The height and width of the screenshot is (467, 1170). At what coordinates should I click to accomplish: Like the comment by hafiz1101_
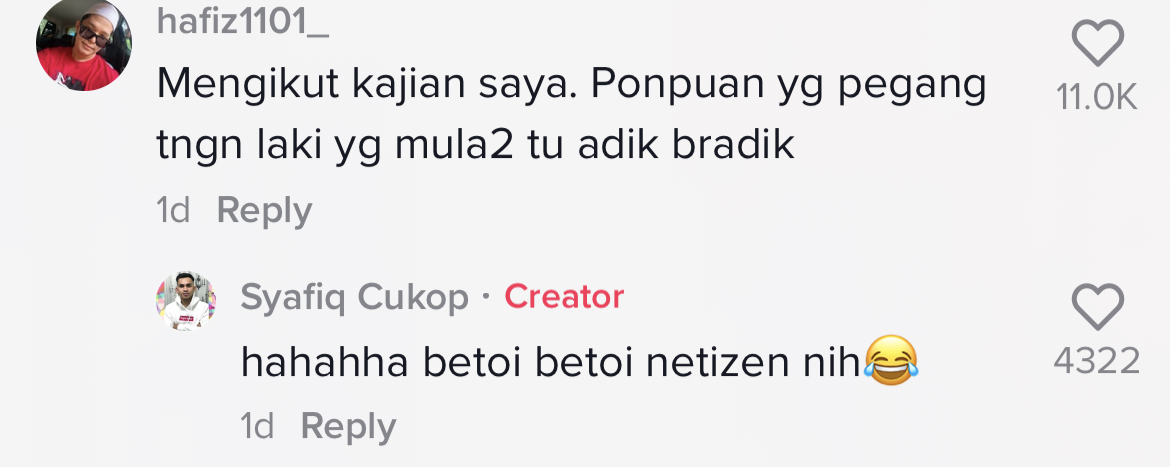1097,44
